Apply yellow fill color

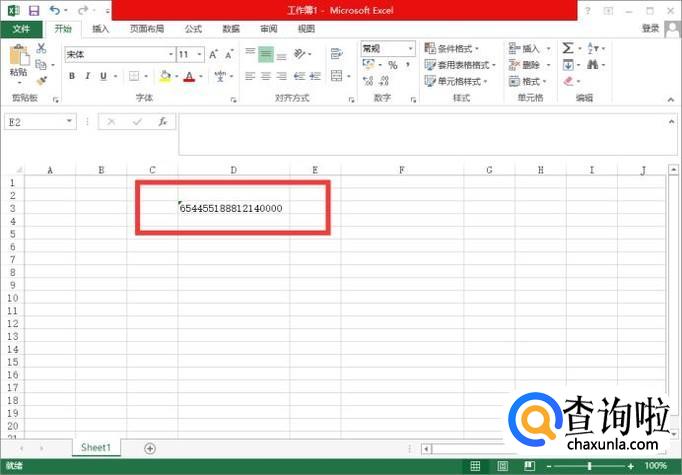tap(165, 76)
